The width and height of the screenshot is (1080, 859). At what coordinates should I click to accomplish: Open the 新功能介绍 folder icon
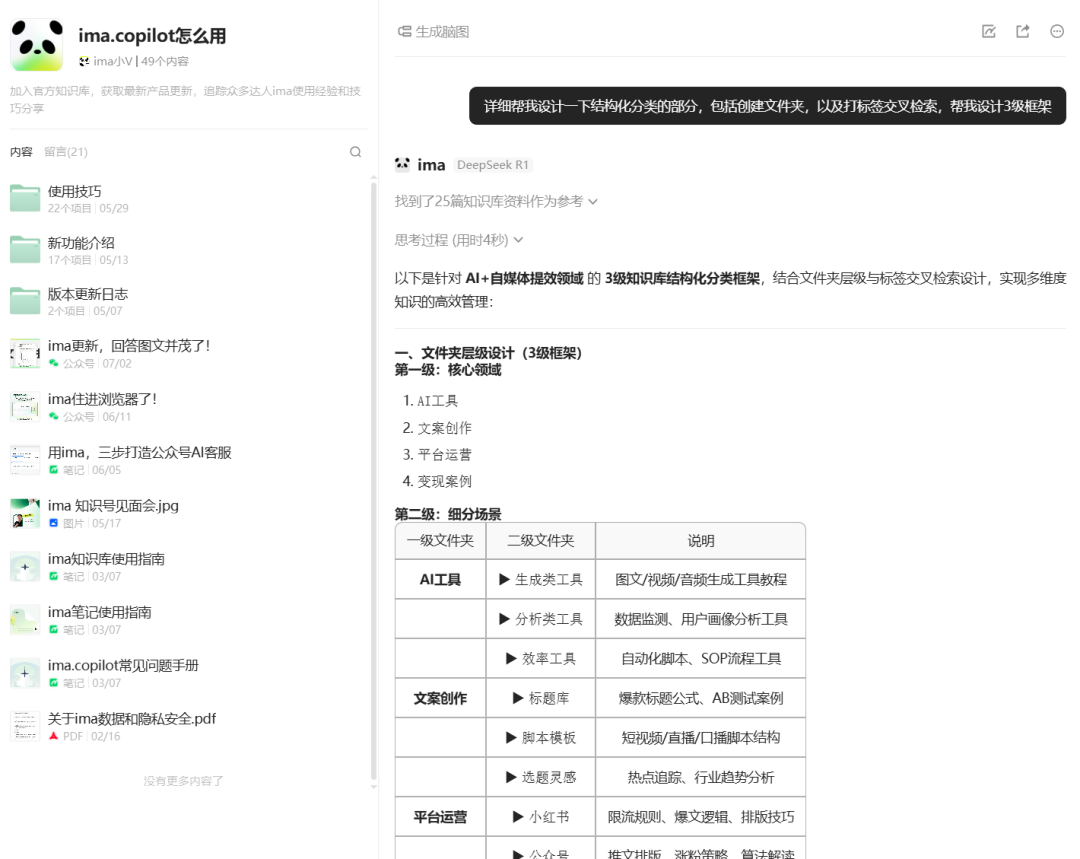[x=25, y=250]
